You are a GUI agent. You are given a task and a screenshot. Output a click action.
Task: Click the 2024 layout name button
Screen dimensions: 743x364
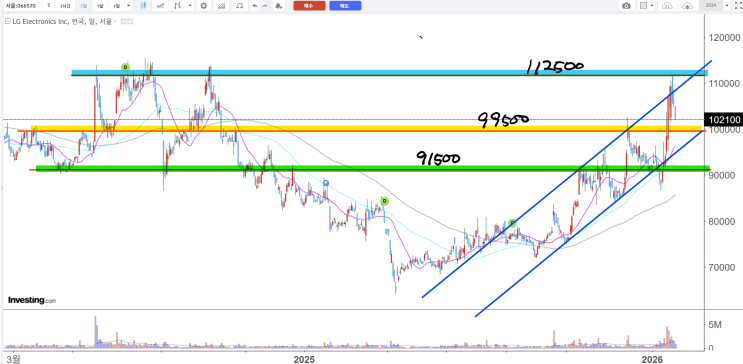(710, 6)
